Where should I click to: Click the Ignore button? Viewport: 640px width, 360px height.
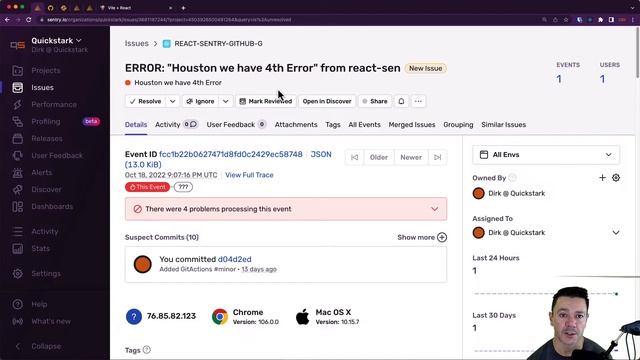(x=200, y=101)
